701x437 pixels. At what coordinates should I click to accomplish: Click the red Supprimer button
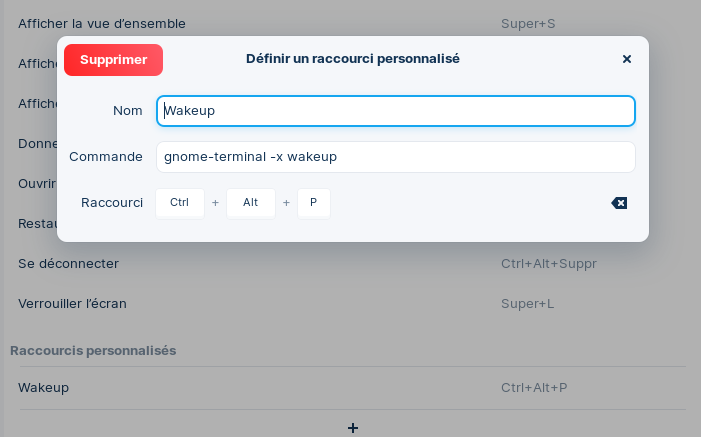pos(113,60)
